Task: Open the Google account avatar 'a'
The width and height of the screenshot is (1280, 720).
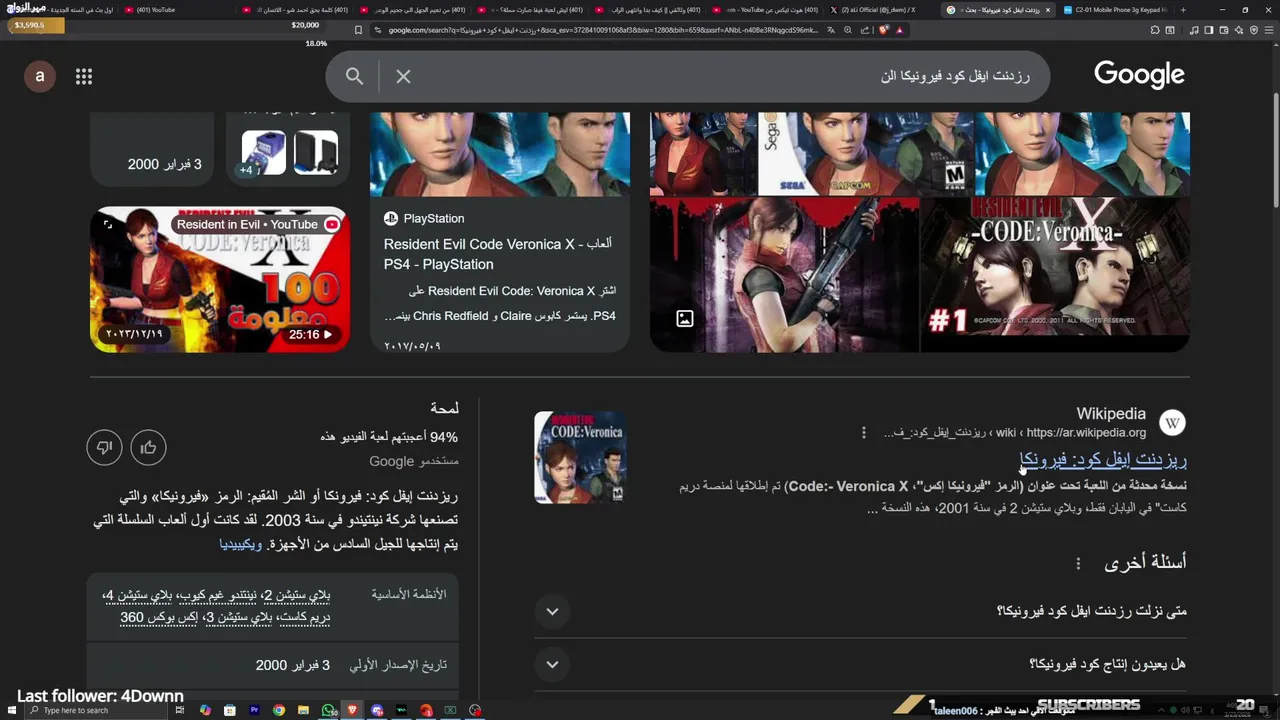Action: point(40,76)
